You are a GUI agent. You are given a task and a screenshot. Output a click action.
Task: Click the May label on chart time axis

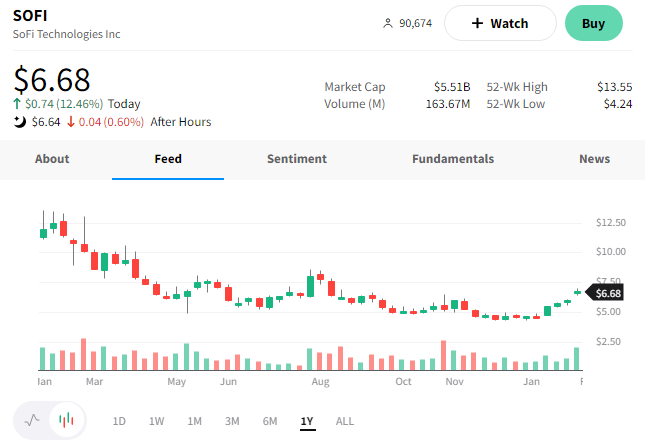(x=176, y=382)
